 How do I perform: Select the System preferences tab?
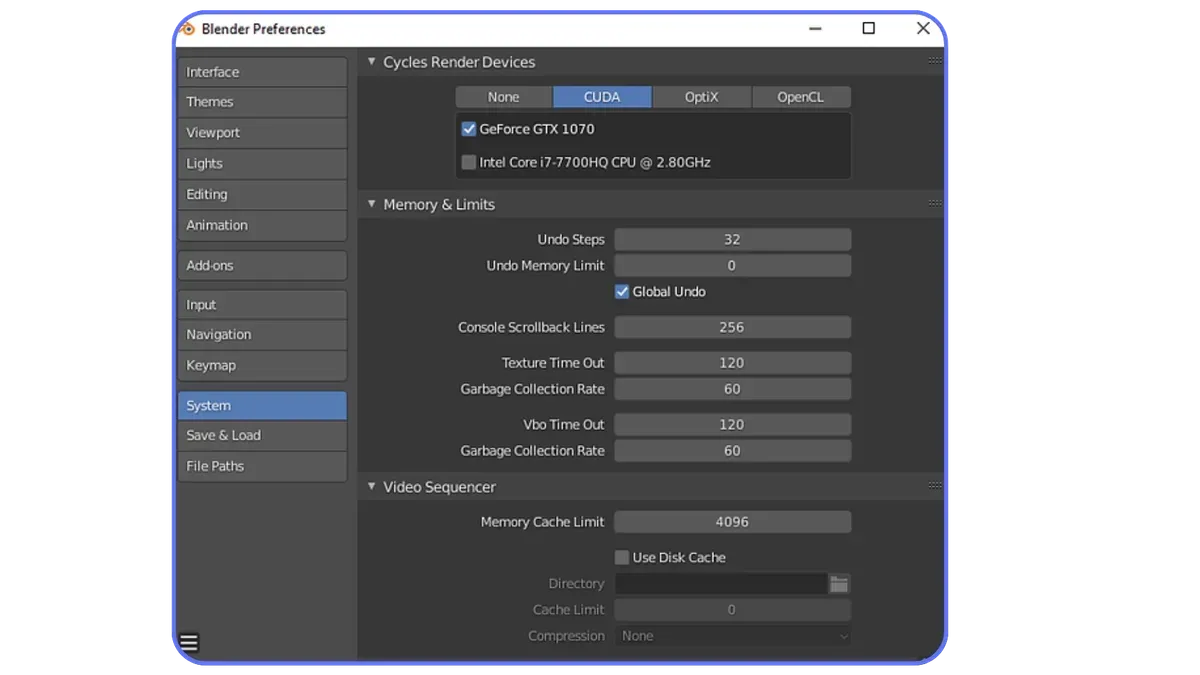point(262,406)
